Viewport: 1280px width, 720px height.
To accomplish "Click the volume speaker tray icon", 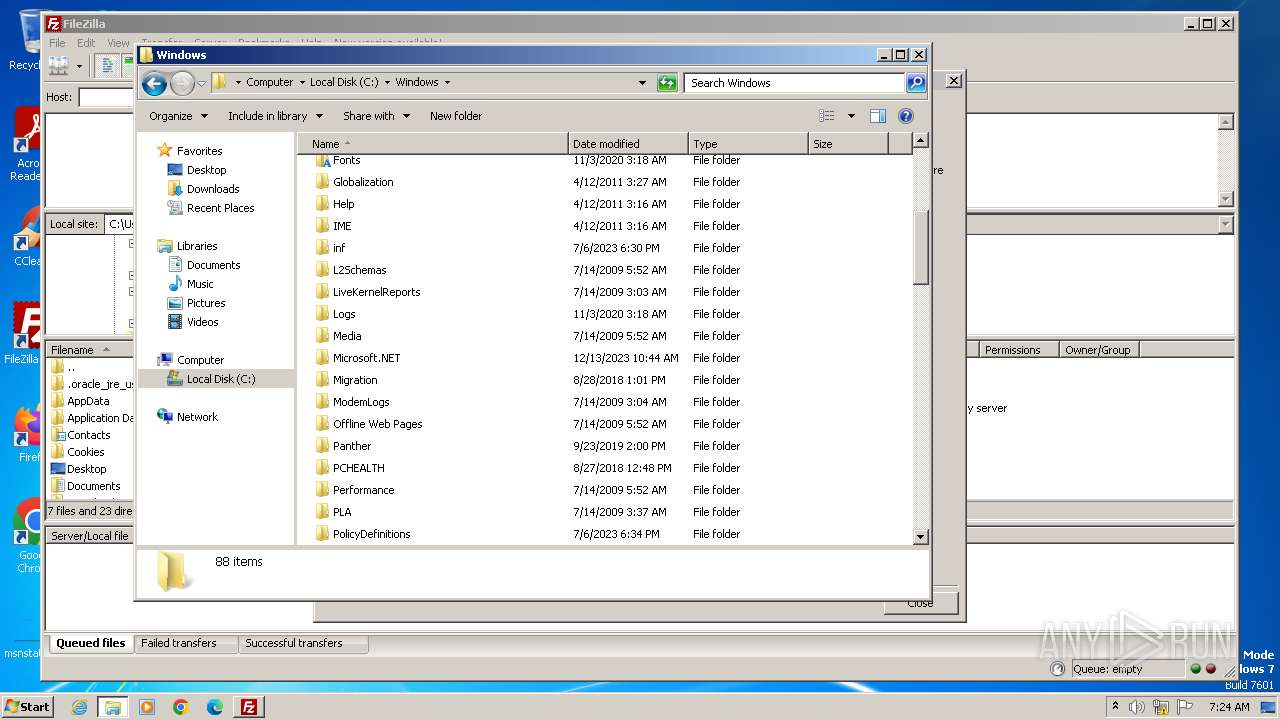I will 1137,707.
